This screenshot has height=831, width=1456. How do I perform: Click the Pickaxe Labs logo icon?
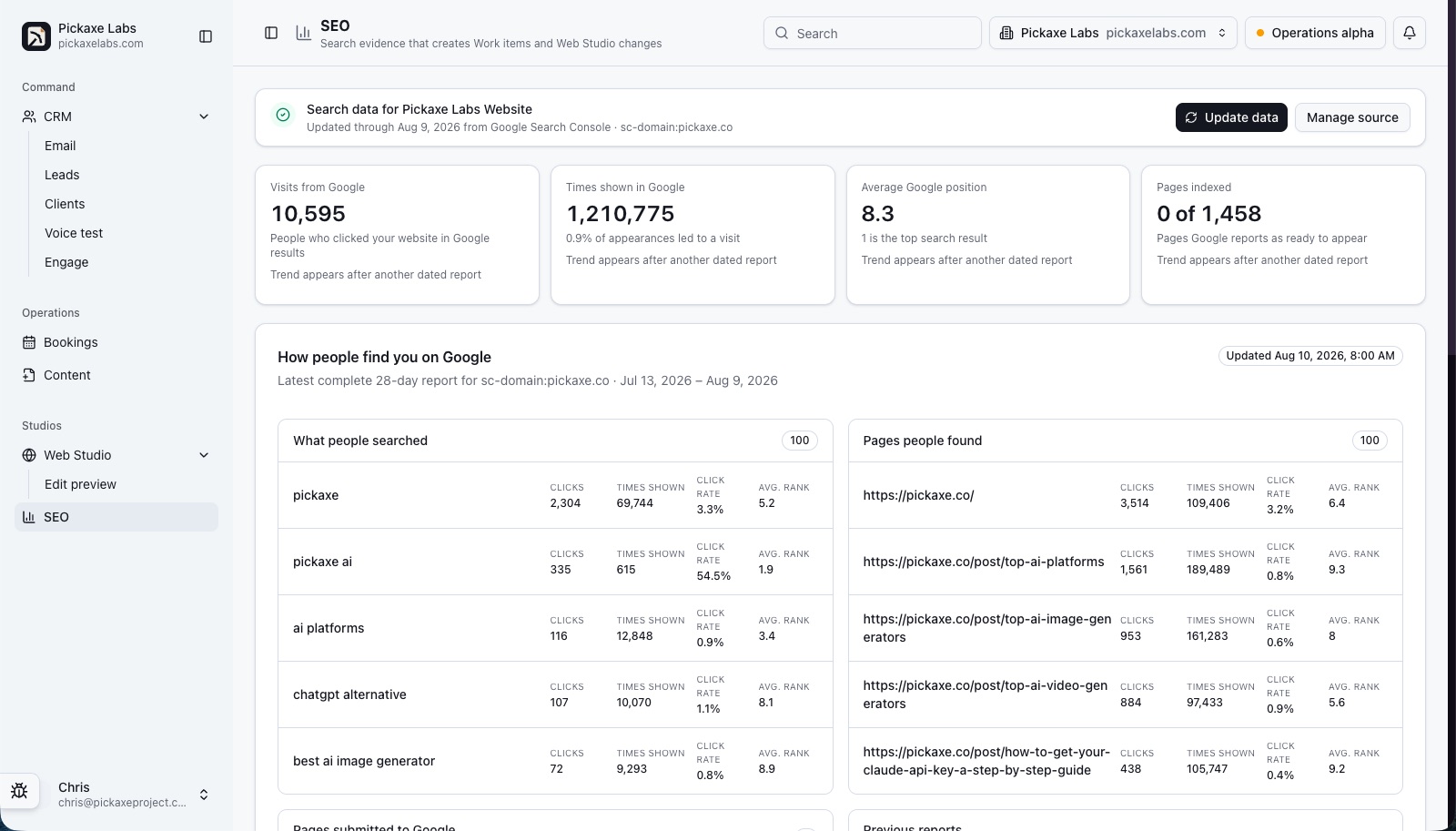click(36, 36)
